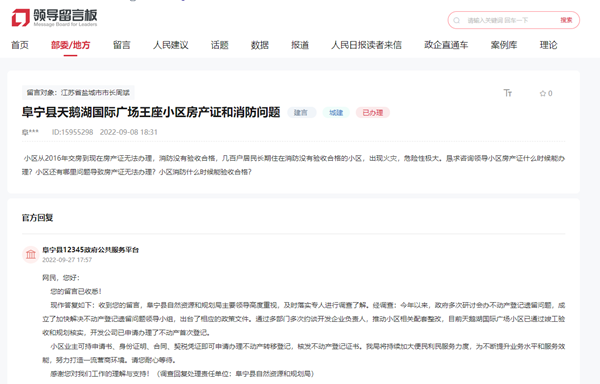Click the 官方回复 section heading
The height and width of the screenshot is (384, 600).
tap(38, 218)
